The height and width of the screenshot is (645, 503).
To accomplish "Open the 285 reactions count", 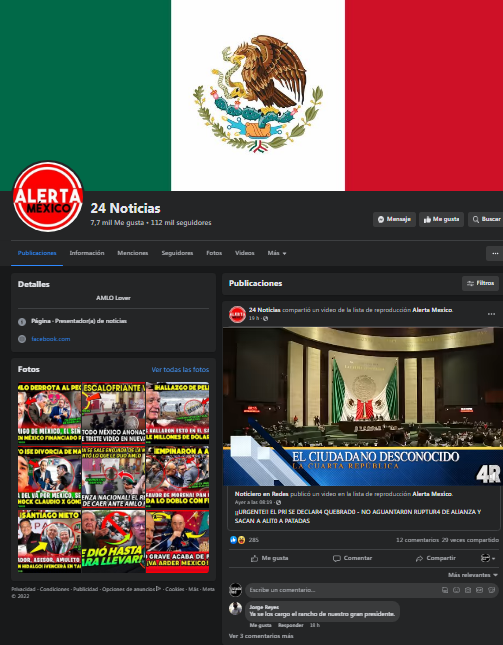I will click(254, 540).
